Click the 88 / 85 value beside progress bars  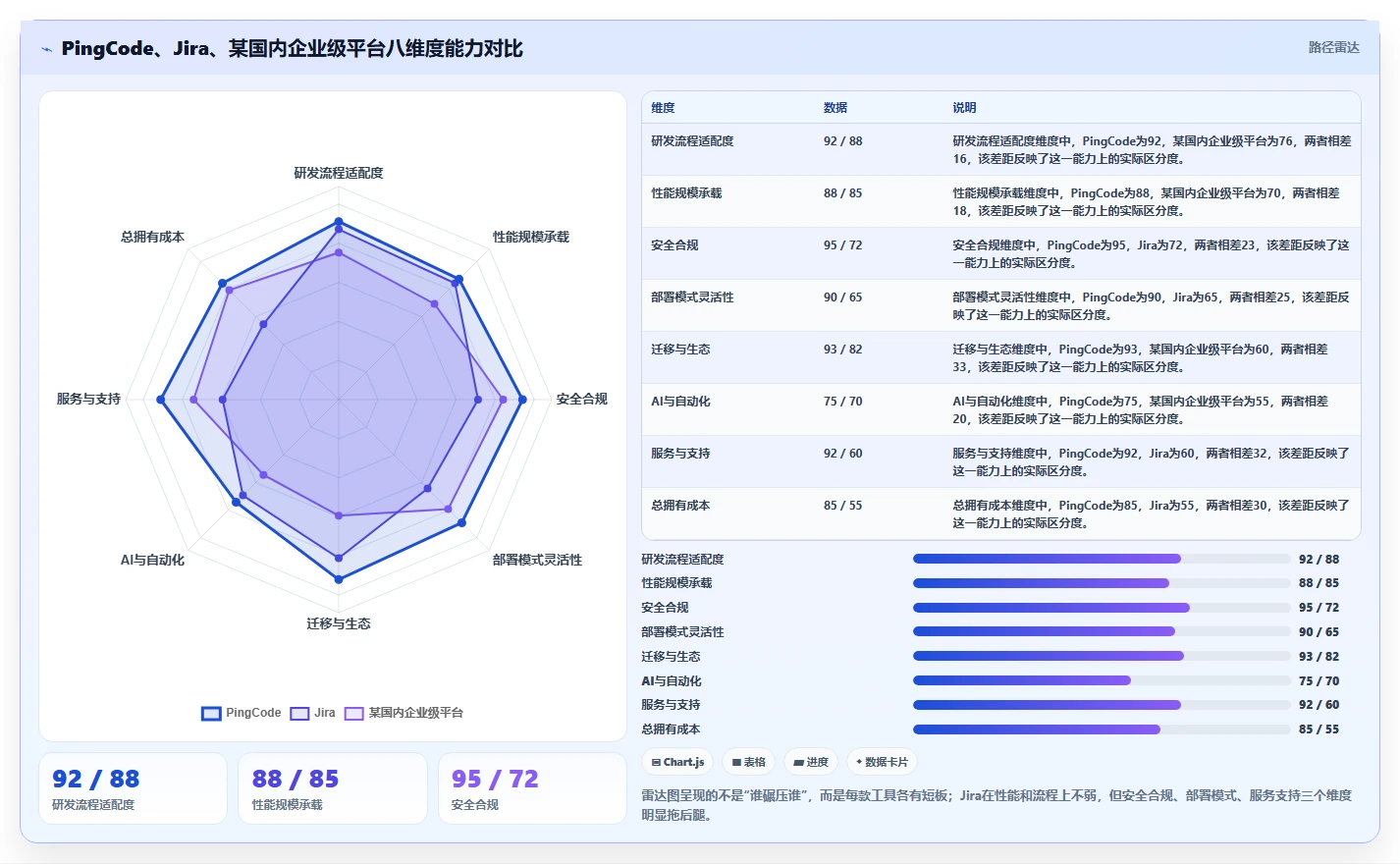coord(1319,583)
